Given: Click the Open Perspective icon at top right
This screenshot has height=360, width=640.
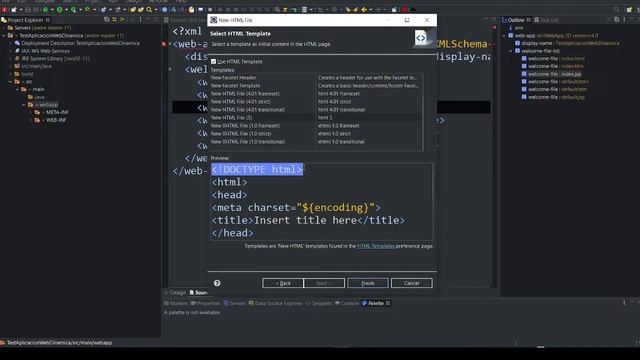Looking at the screenshot, I should pyautogui.click(x=629, y=9).
